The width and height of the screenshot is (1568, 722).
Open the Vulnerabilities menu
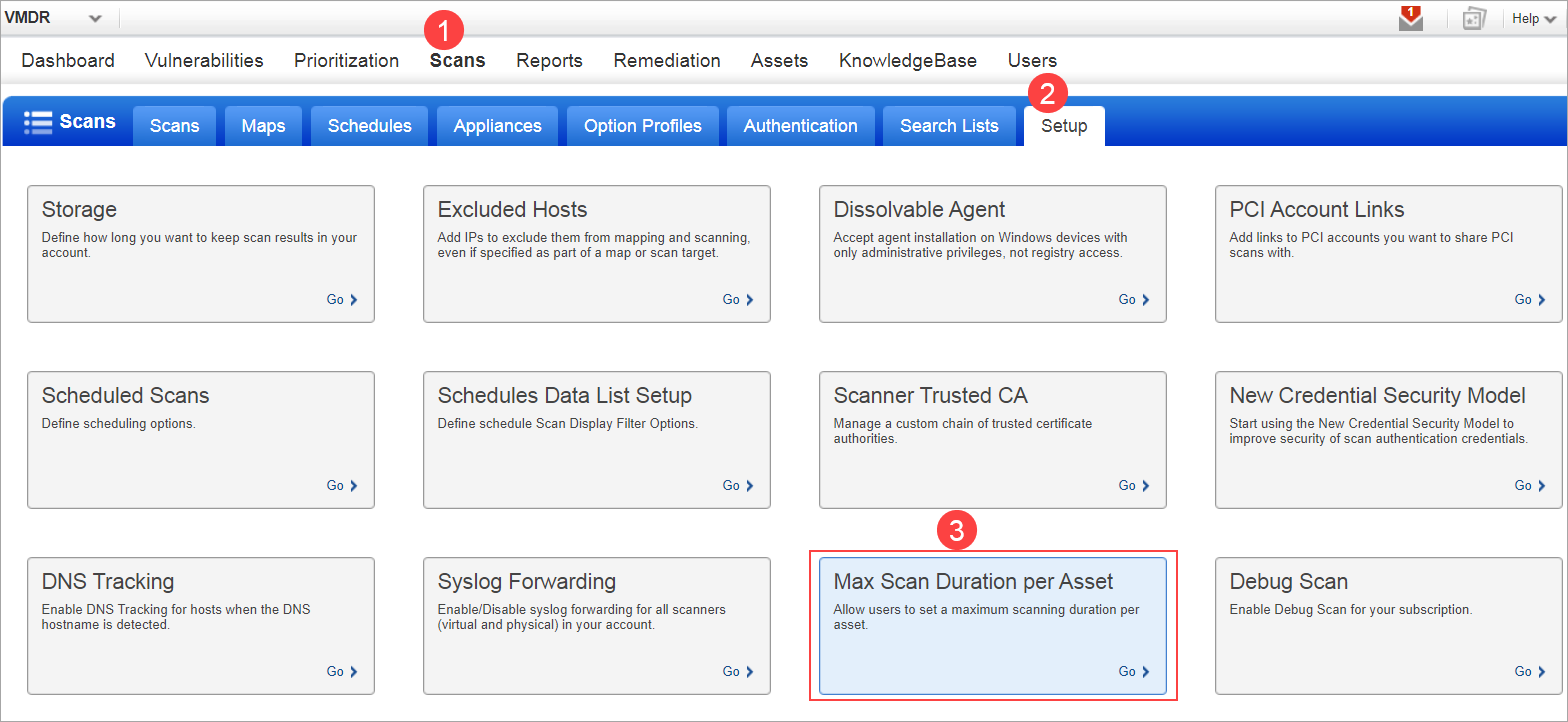click(x=204, y=60)
